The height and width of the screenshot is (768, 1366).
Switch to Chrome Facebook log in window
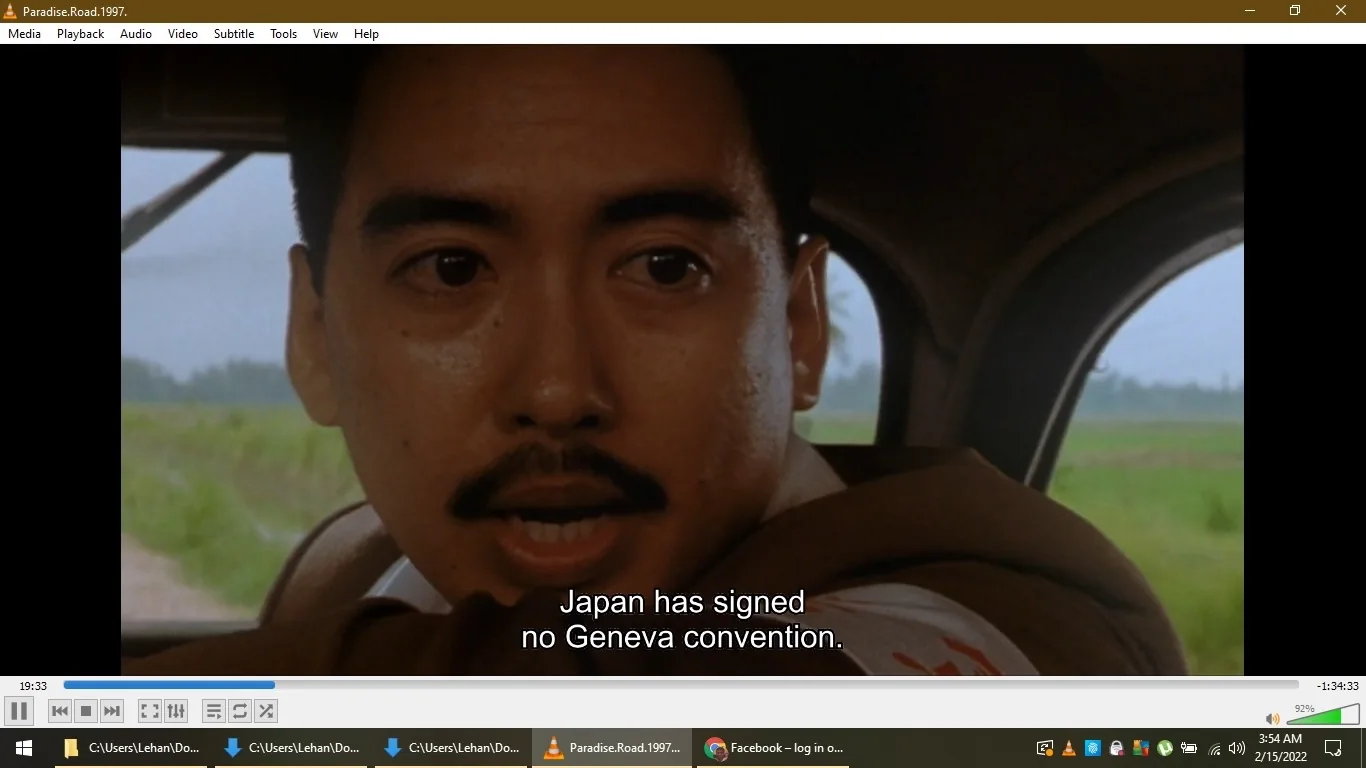[773, 748]
